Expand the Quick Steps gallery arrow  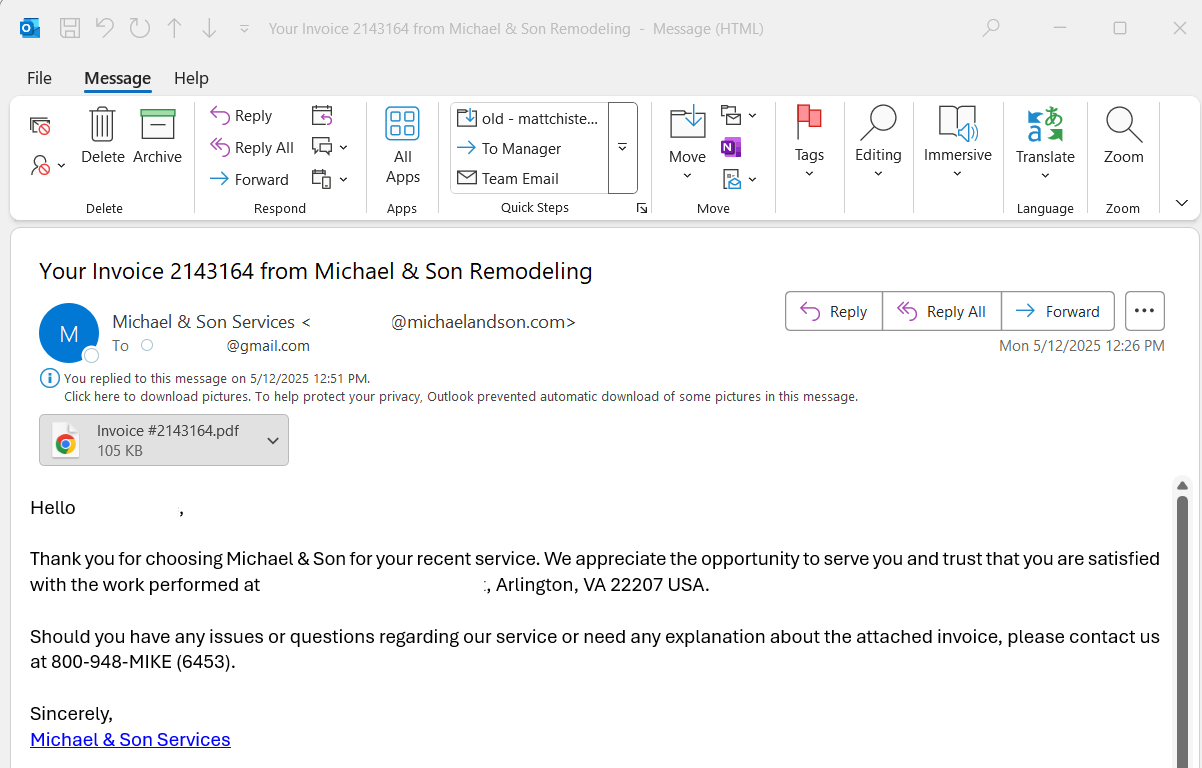pyautogui.click(x=622, y=147)
